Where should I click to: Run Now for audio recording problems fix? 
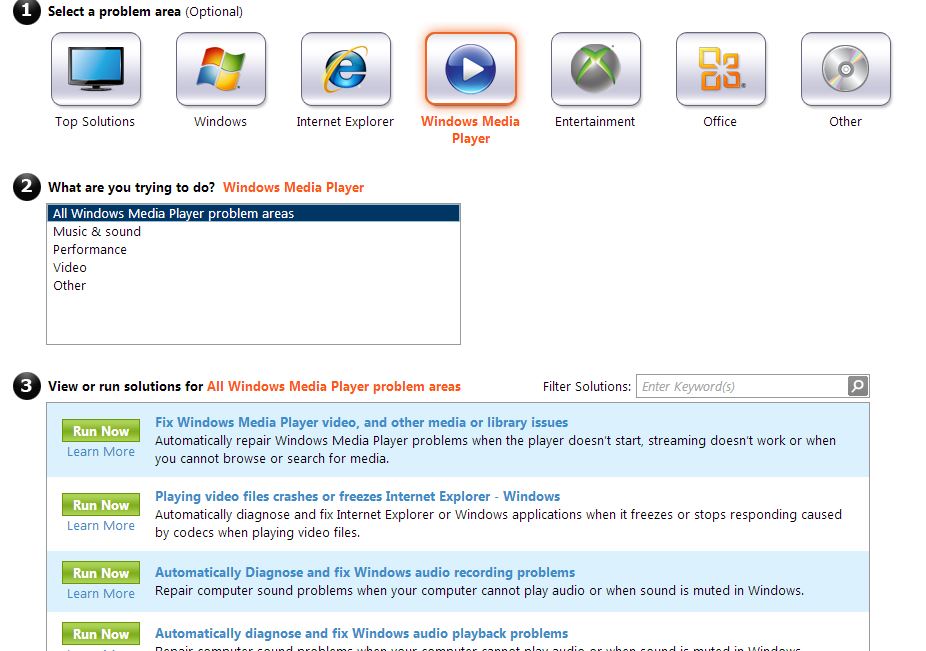click(x=101, y=573)
